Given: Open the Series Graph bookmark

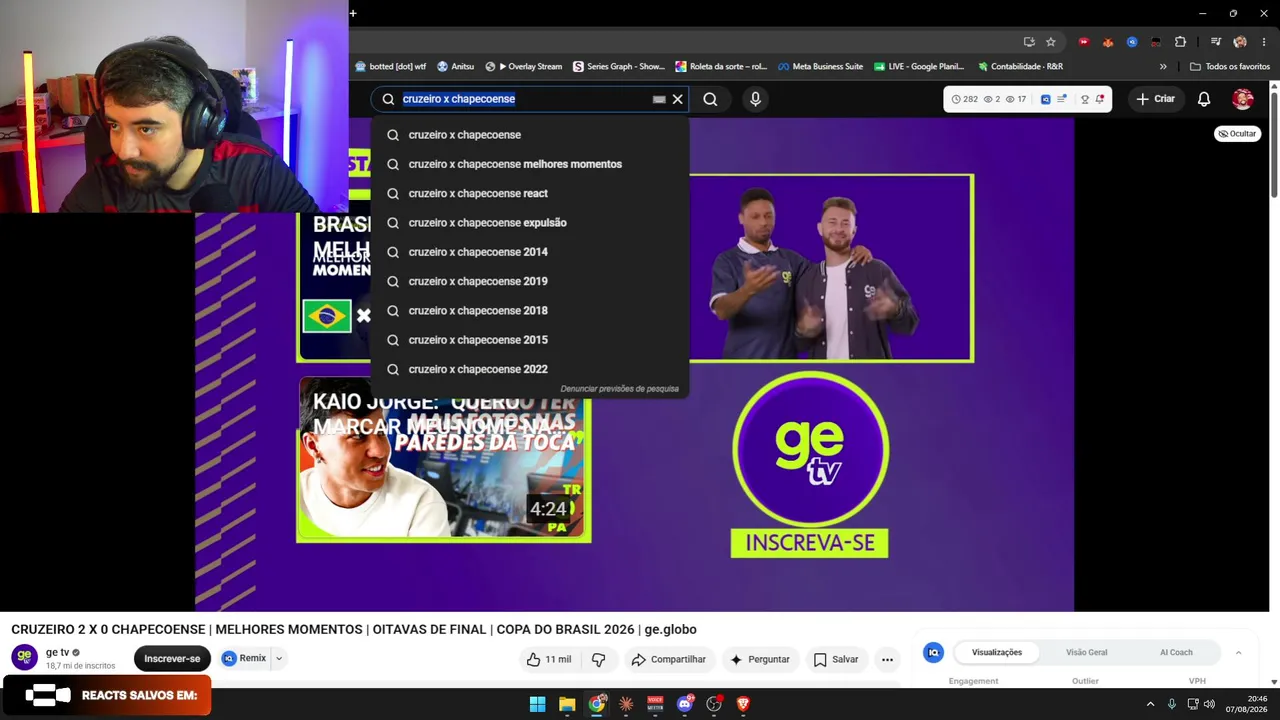Looking at the screenshot, I should tap(619, 67).
